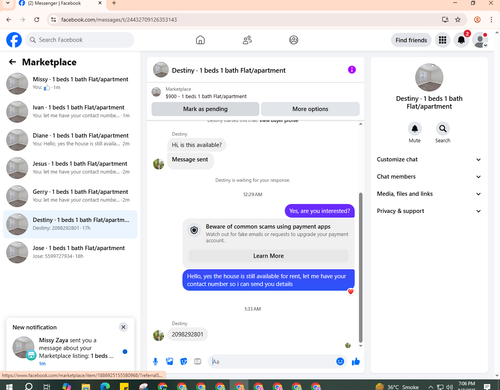Open Gerry's apartment chat
This screenshot has width=500, height=390.
point(70,196)
